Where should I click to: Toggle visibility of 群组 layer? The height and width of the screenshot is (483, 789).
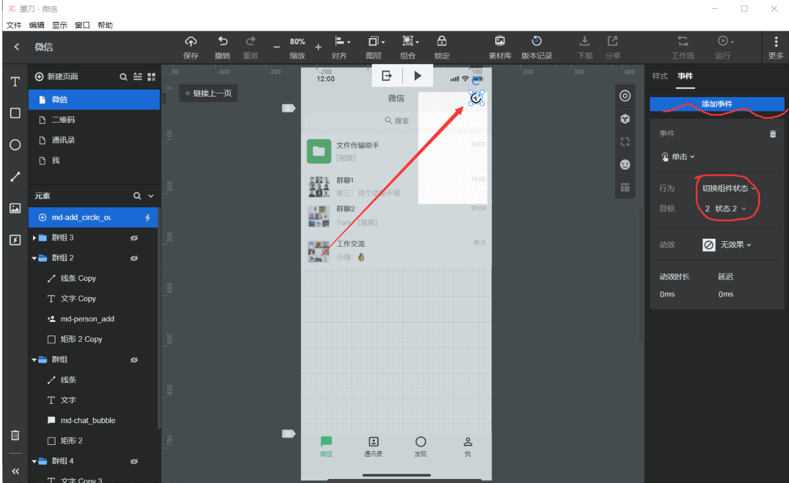134,360
